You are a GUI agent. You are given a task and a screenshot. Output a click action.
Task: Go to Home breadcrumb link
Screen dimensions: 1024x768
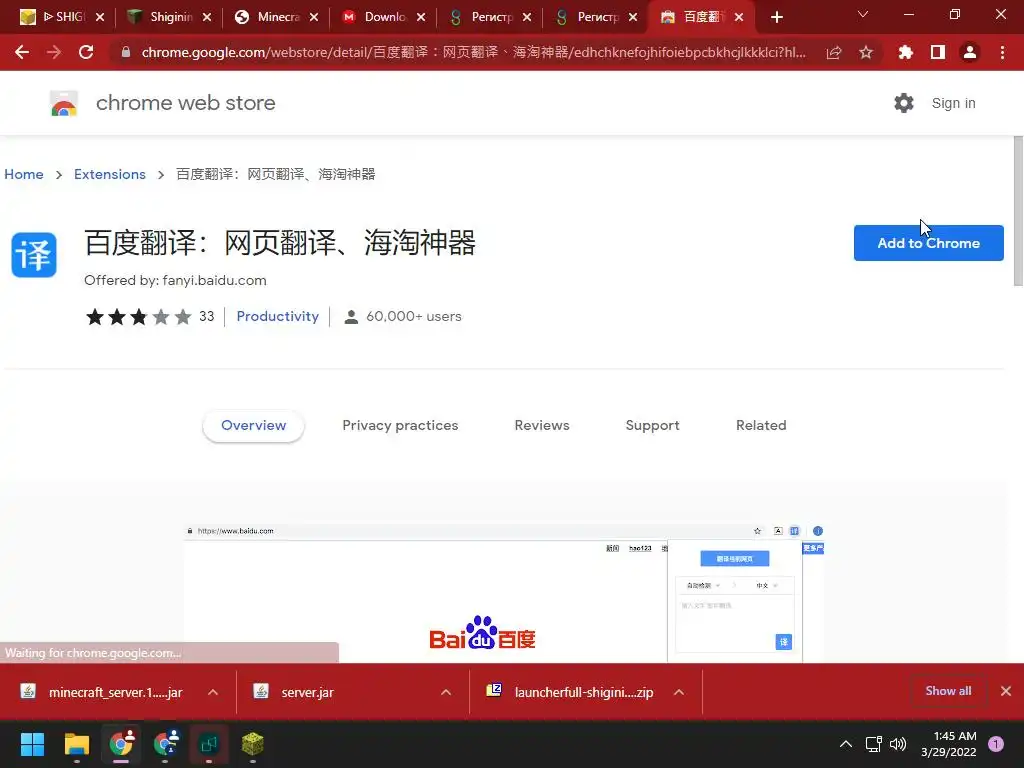24,174
